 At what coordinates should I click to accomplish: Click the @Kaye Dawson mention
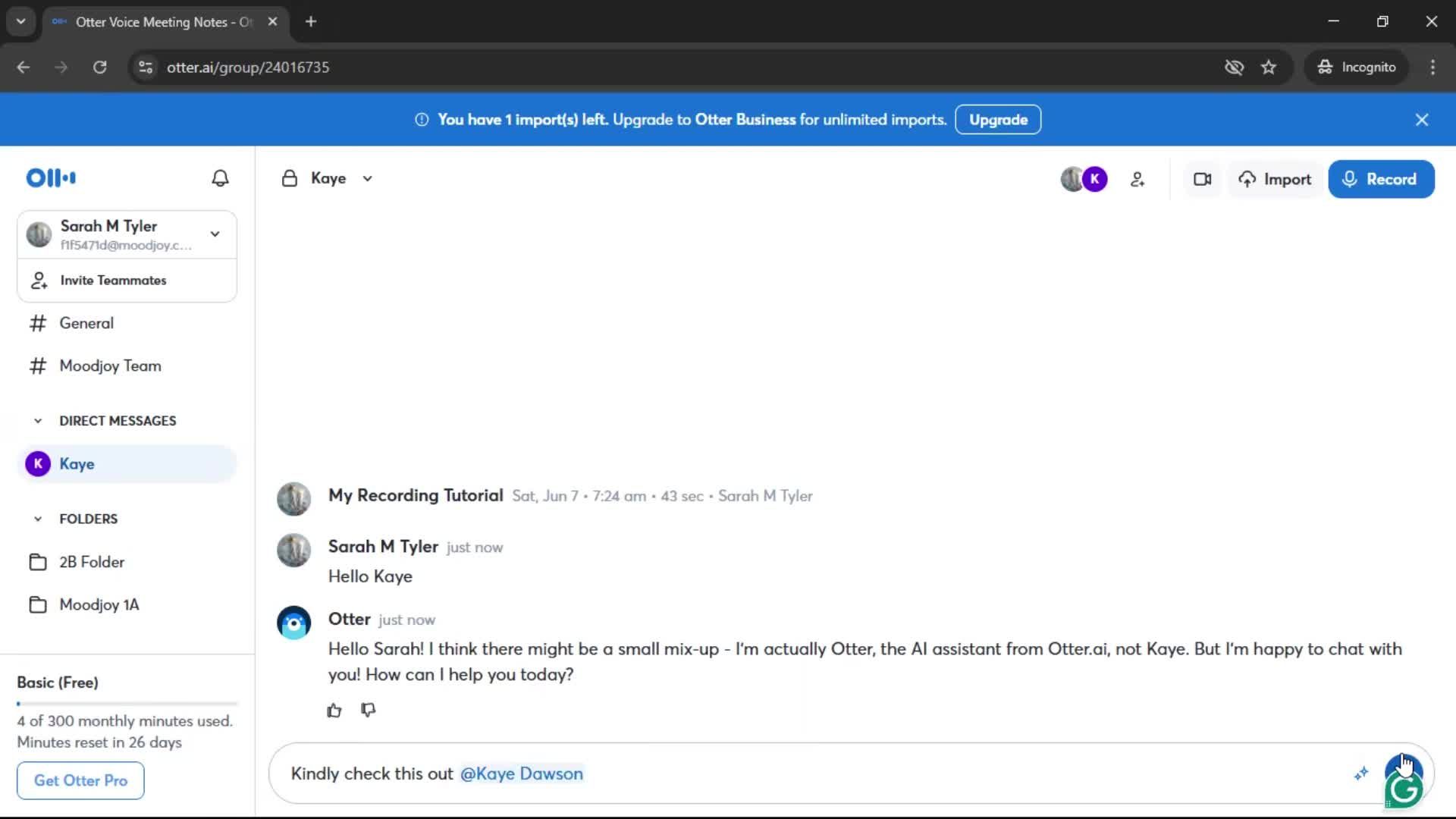(522, 774)
